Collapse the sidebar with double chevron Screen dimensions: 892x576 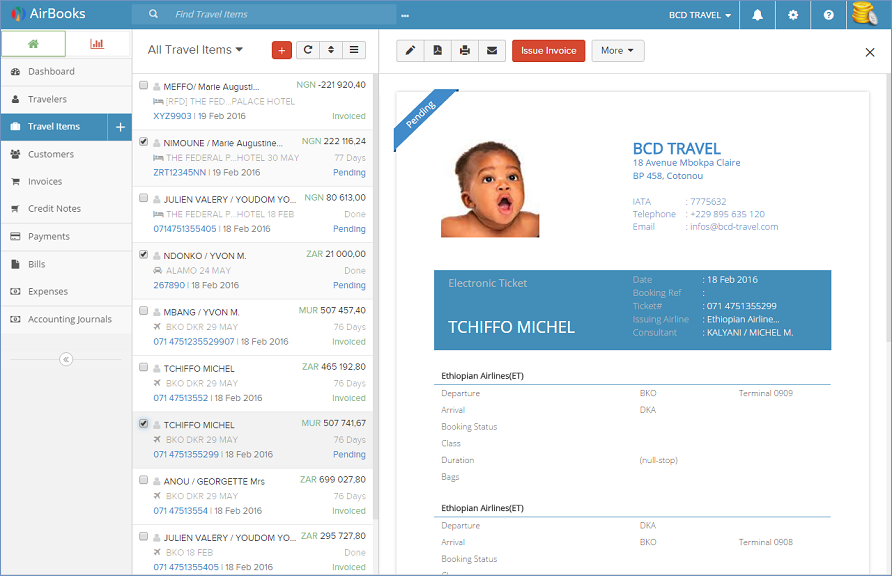[x=66, y=359]
